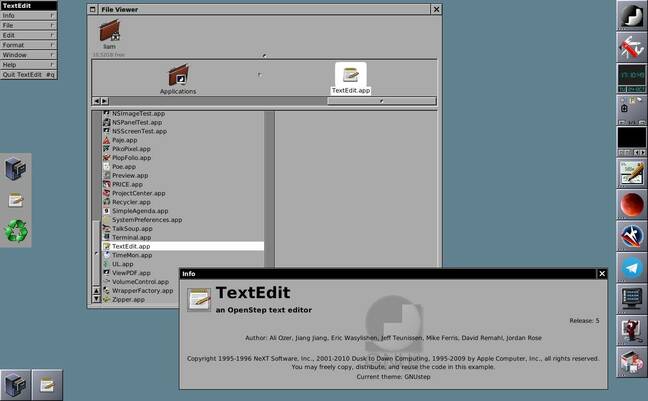Select the highlighted TextEdit.app row
This screenshot has height=401, width=648.
[x=183, y=246]
